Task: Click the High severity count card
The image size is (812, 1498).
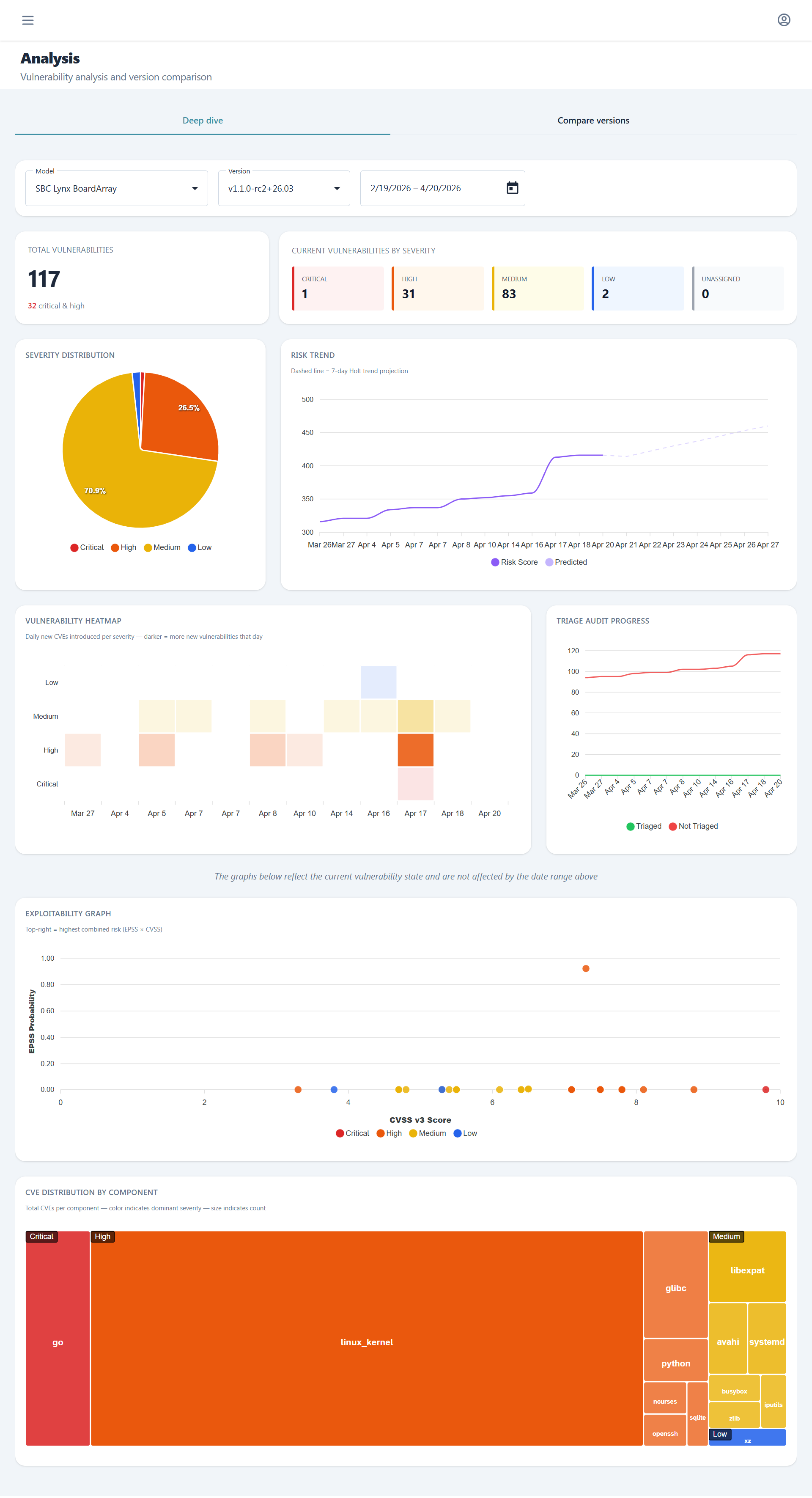Action: pyautogui.click(x=438, y=288)
